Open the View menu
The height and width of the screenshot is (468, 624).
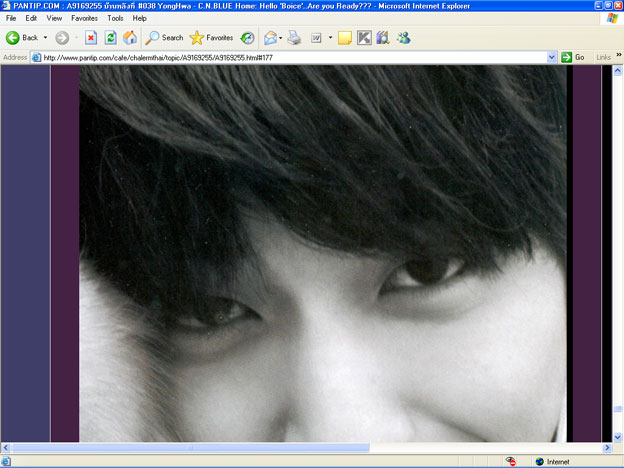click(x=54, y=18)
